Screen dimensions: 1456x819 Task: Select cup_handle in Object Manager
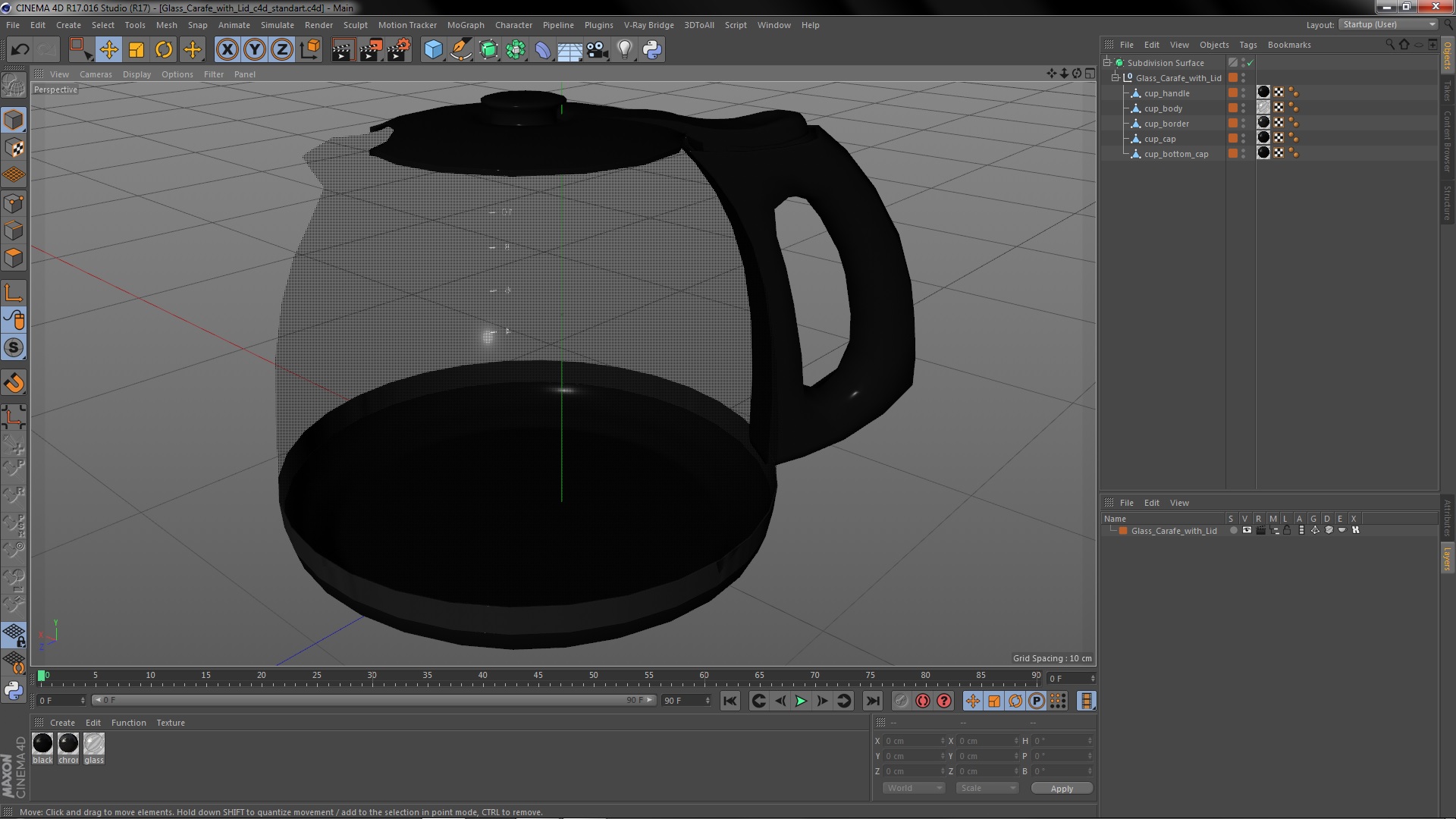(1167, 93)
